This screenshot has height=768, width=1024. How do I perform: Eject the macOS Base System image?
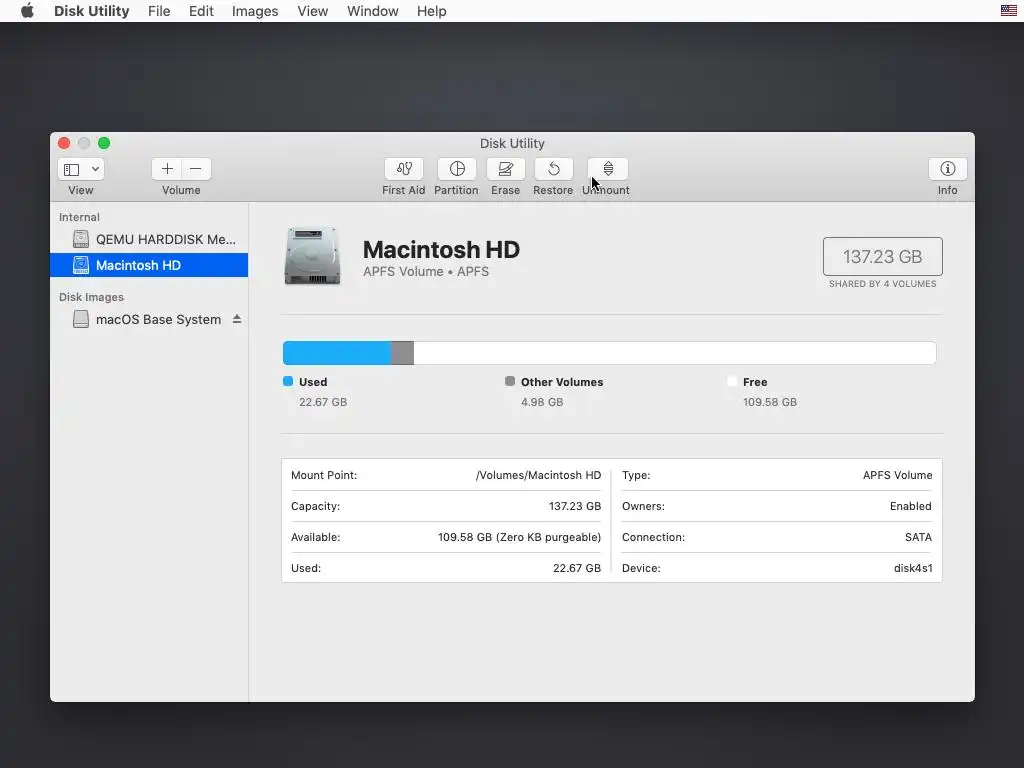click(x=237, y=319)
